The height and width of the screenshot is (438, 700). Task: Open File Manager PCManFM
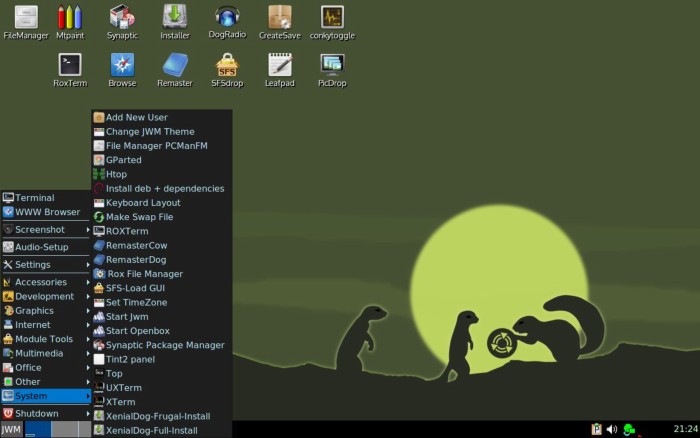[x=162, y=146]
